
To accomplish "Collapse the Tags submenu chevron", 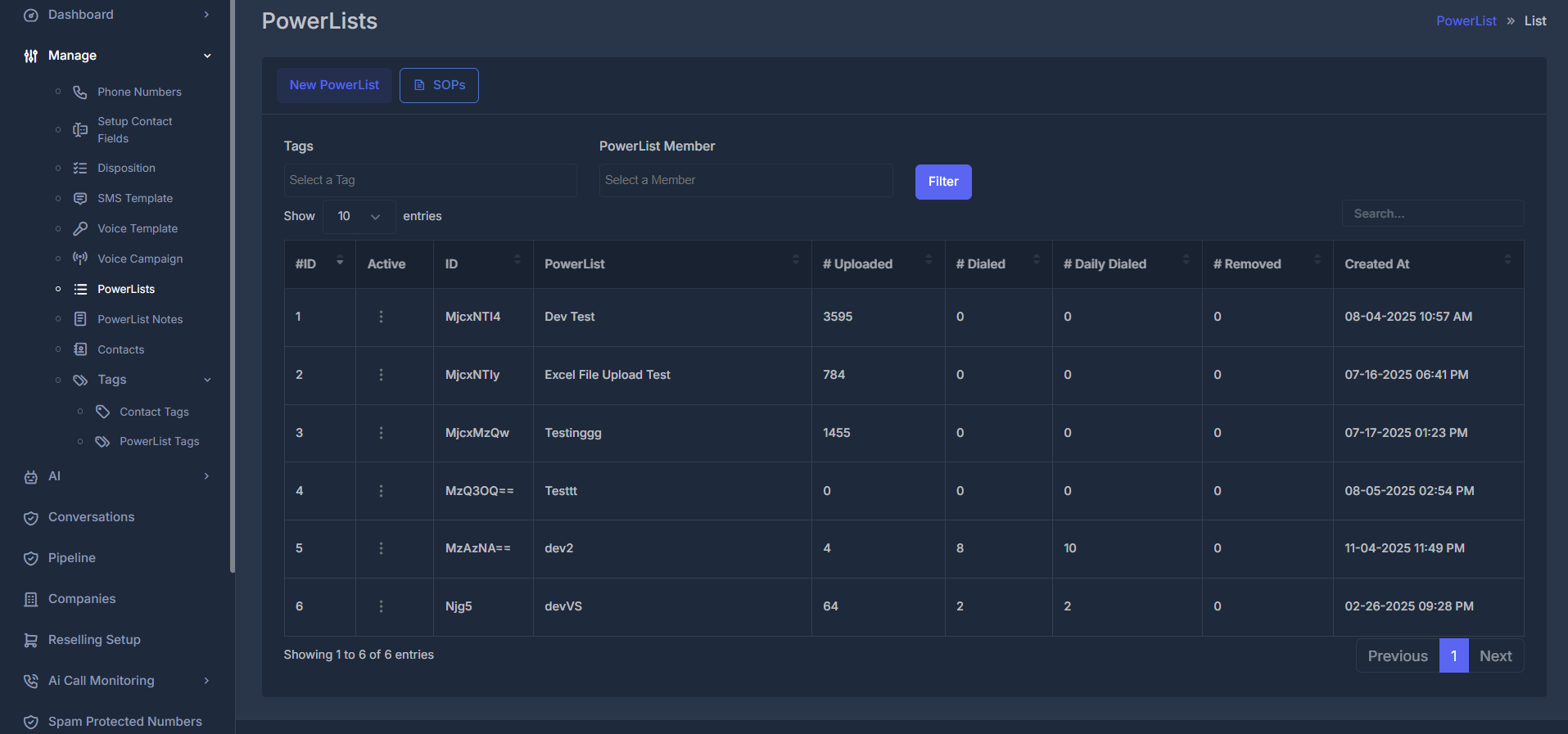I will click(207, 380).
